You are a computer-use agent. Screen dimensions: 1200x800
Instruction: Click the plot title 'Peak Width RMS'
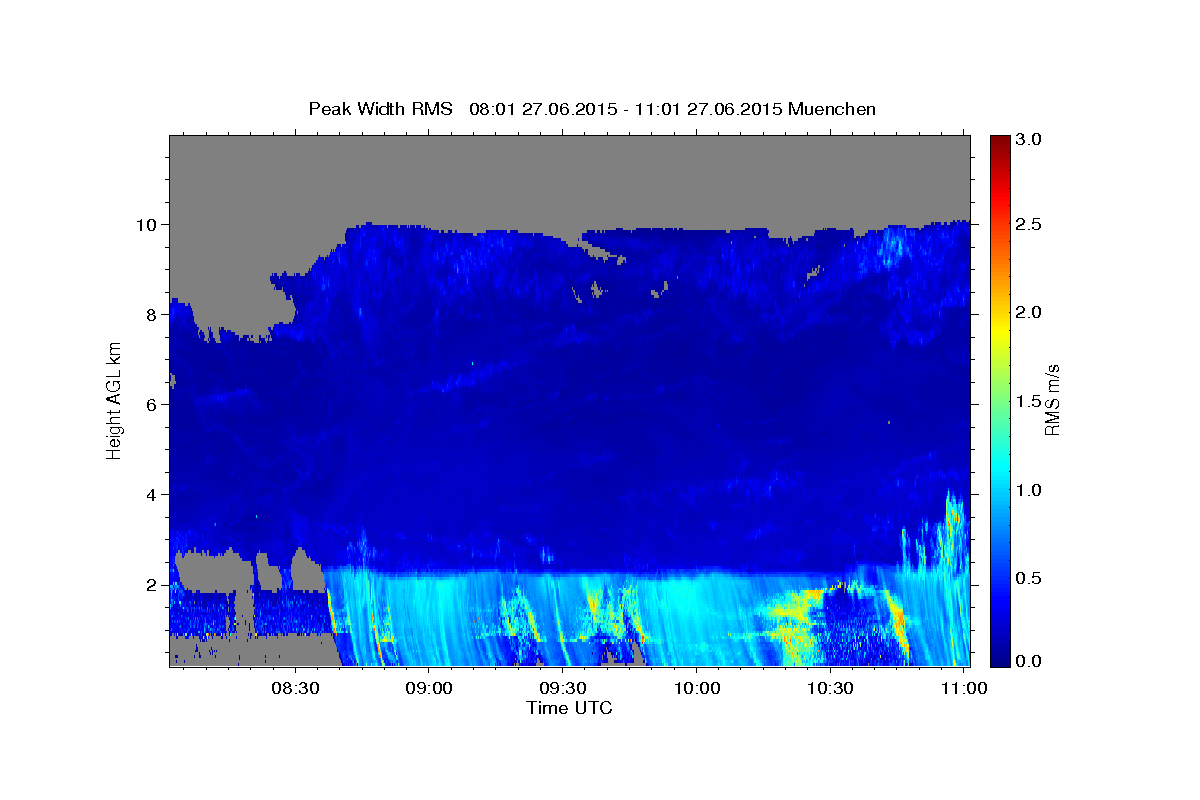click(x=380, y=109)
